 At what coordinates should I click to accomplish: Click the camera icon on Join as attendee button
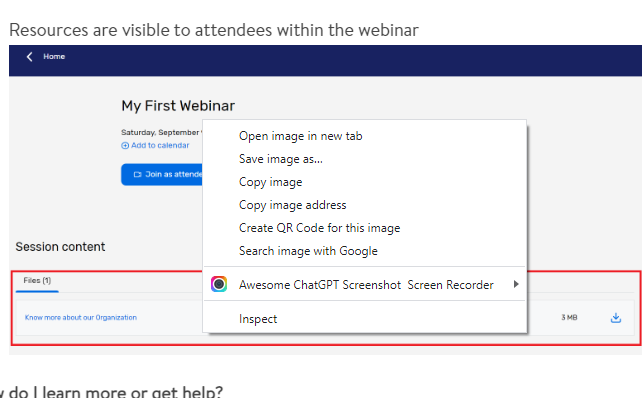(138, 174)
